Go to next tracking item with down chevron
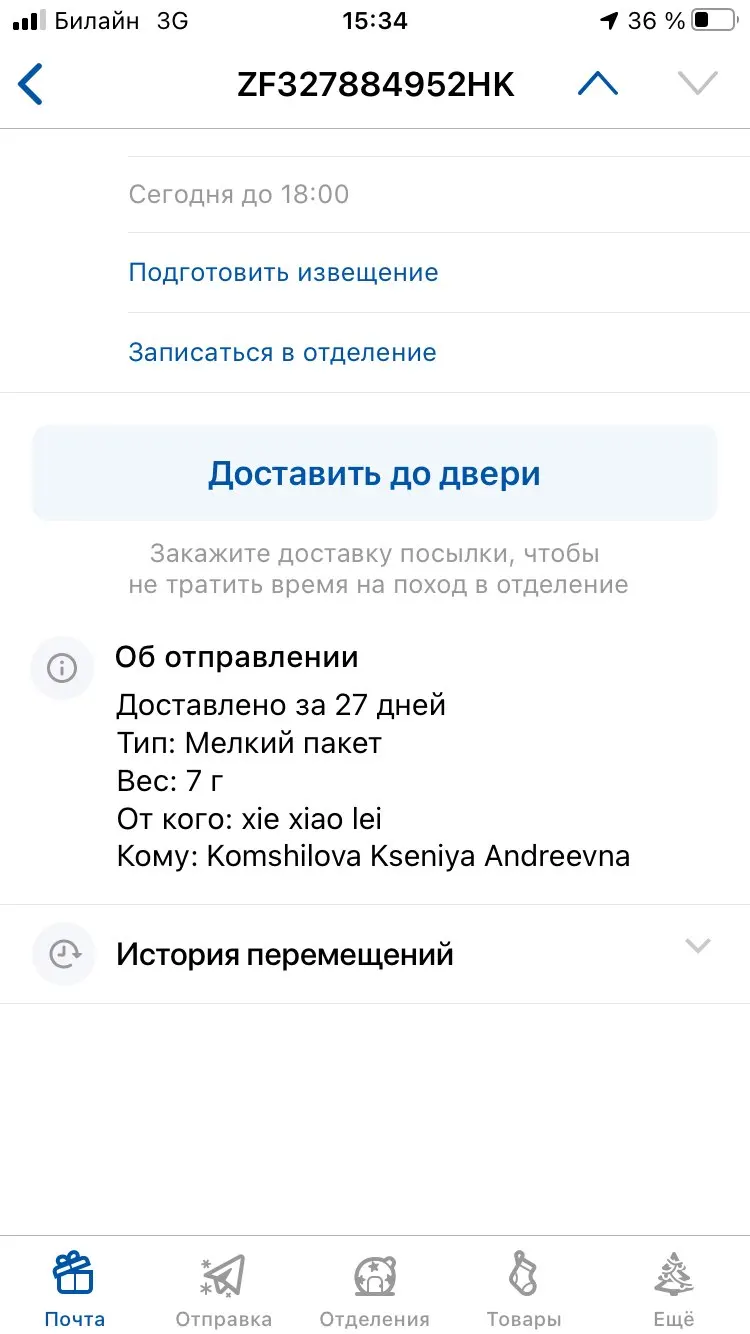The image size is (750, 1334). point(697,84)
